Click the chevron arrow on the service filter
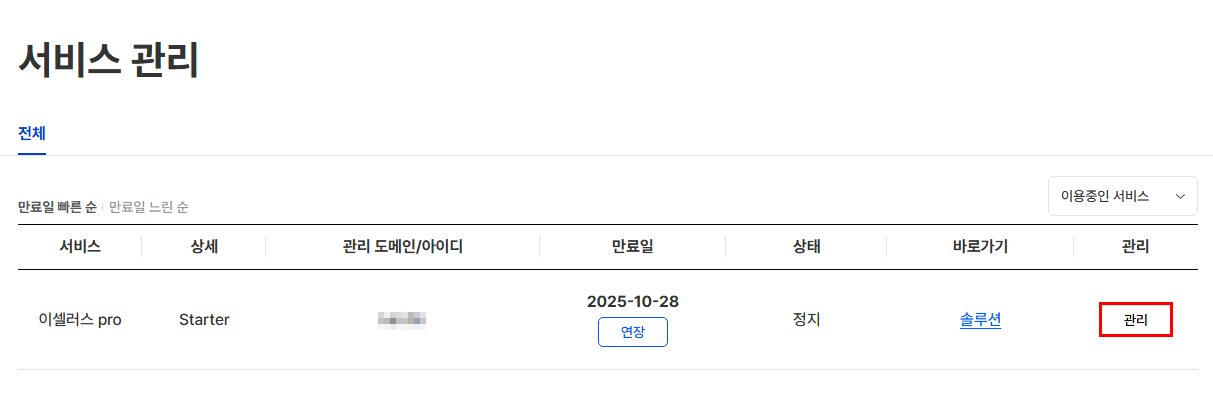This screenshot has width=1213, height=411. tap(1180, 197)
